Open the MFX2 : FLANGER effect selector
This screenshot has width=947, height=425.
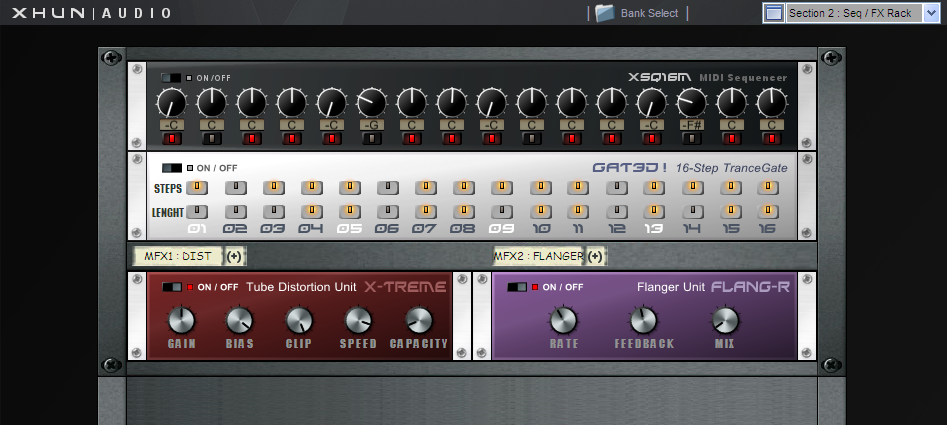(539, 256)
